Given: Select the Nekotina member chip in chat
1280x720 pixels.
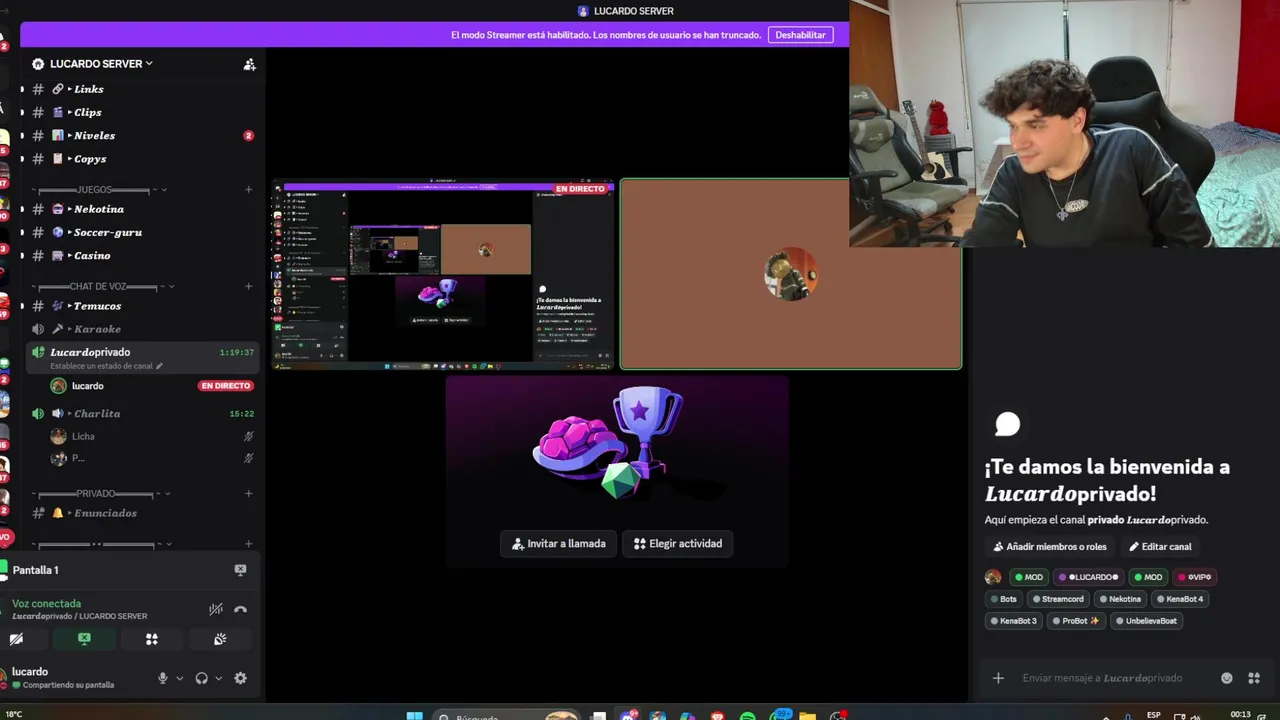Looking at the screenshot, I should point(1119,599).
